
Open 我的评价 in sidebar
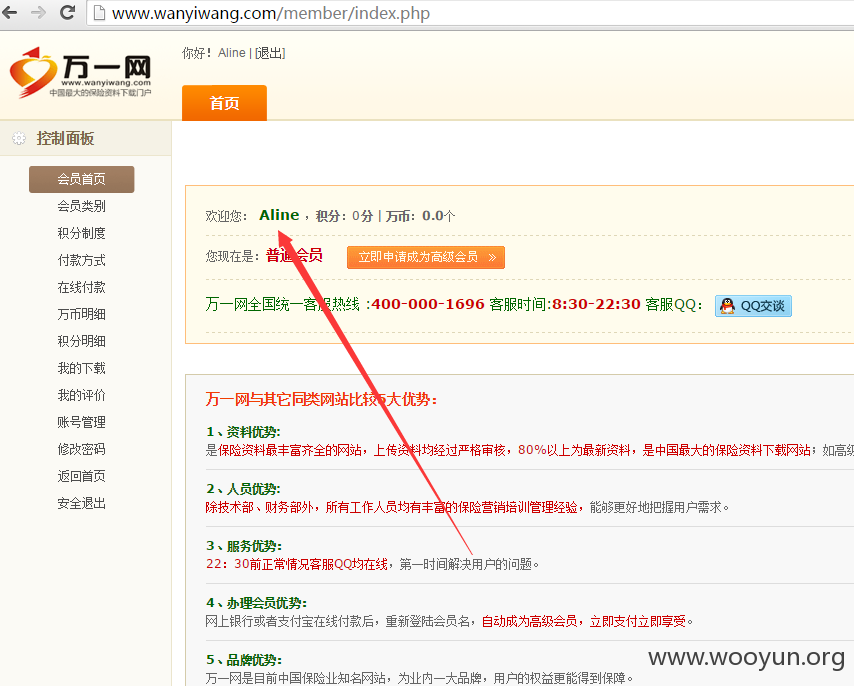coord(82,395)
